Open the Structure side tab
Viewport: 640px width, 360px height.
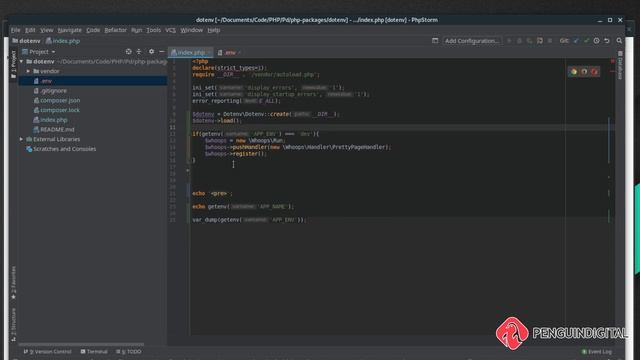(13, 324)
